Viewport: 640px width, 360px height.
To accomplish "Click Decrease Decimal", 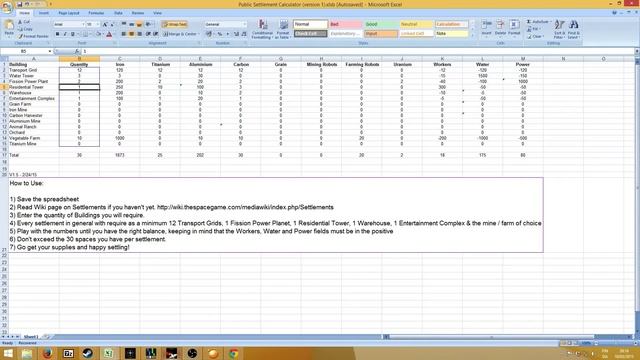I will 244,34.
